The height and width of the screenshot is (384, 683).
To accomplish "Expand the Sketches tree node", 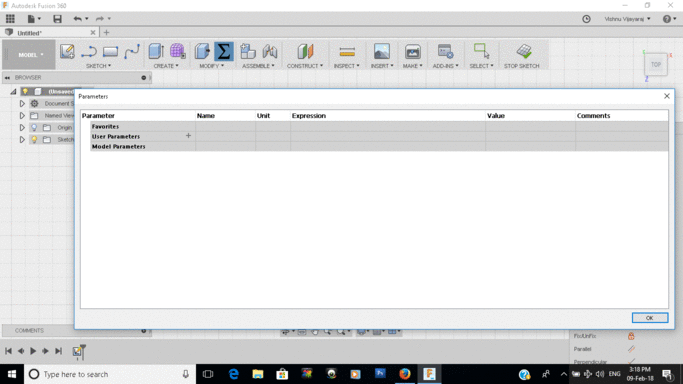I will point(22,140).
